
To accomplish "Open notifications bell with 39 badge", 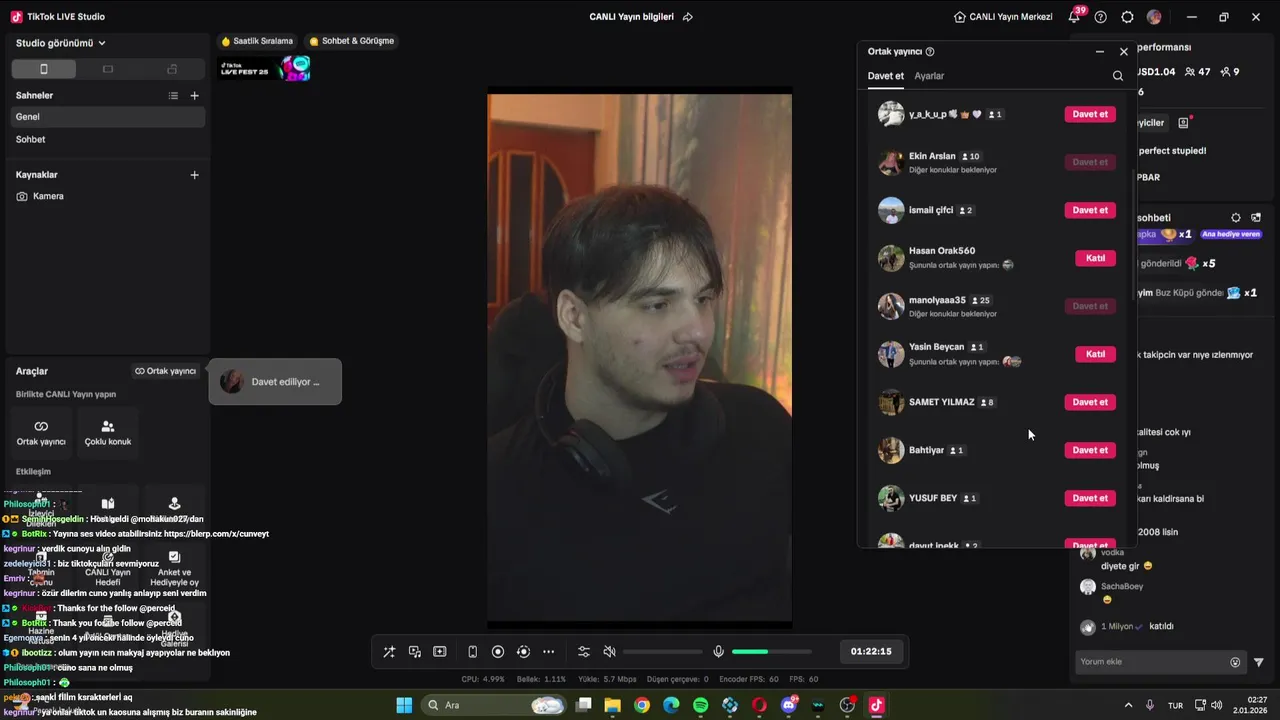I will pyautogui.click(x=1076, y=16).
